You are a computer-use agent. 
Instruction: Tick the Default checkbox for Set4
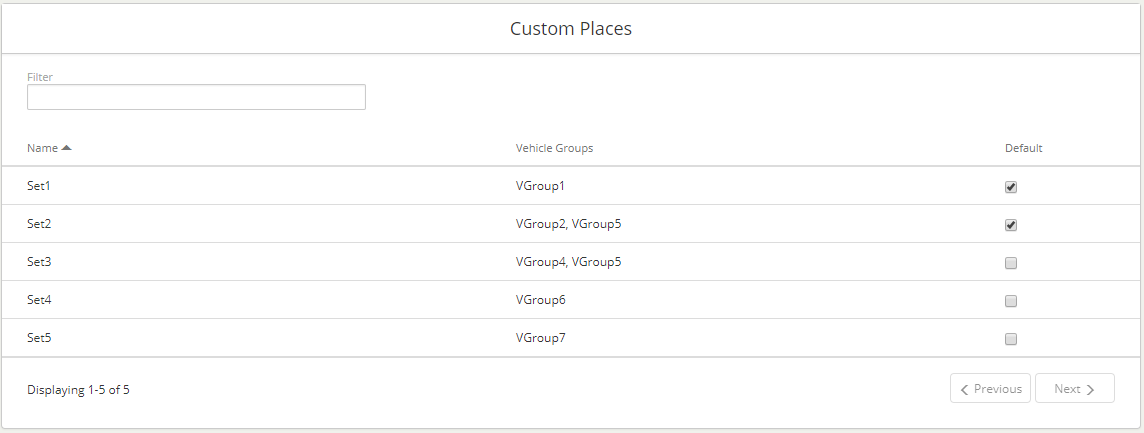coord(1010,301)
